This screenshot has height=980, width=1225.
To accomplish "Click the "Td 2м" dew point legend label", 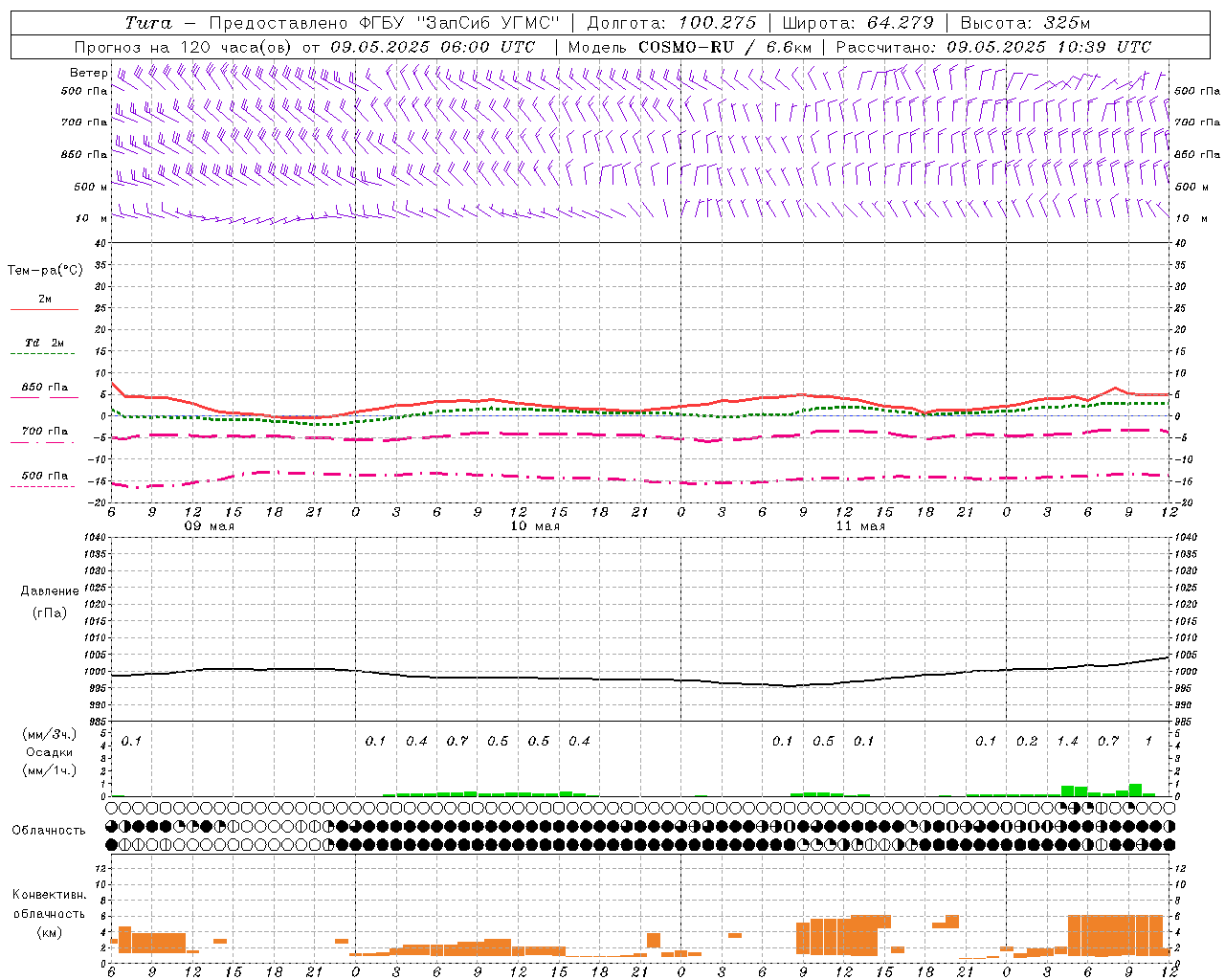I will click(44, 343).
